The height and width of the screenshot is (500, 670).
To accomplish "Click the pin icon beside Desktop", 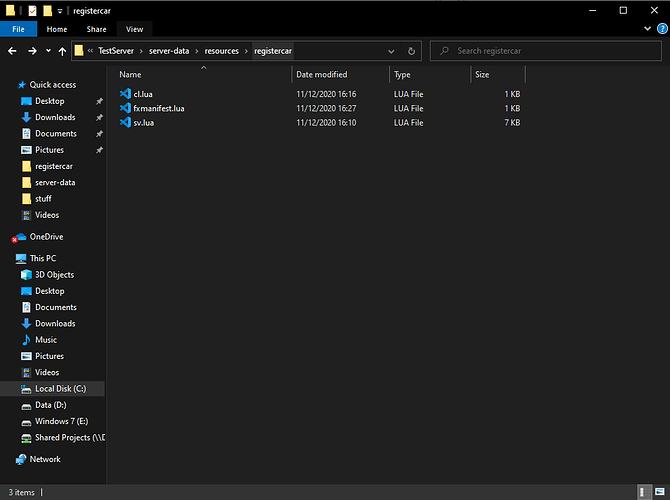I will pos(99,101).
